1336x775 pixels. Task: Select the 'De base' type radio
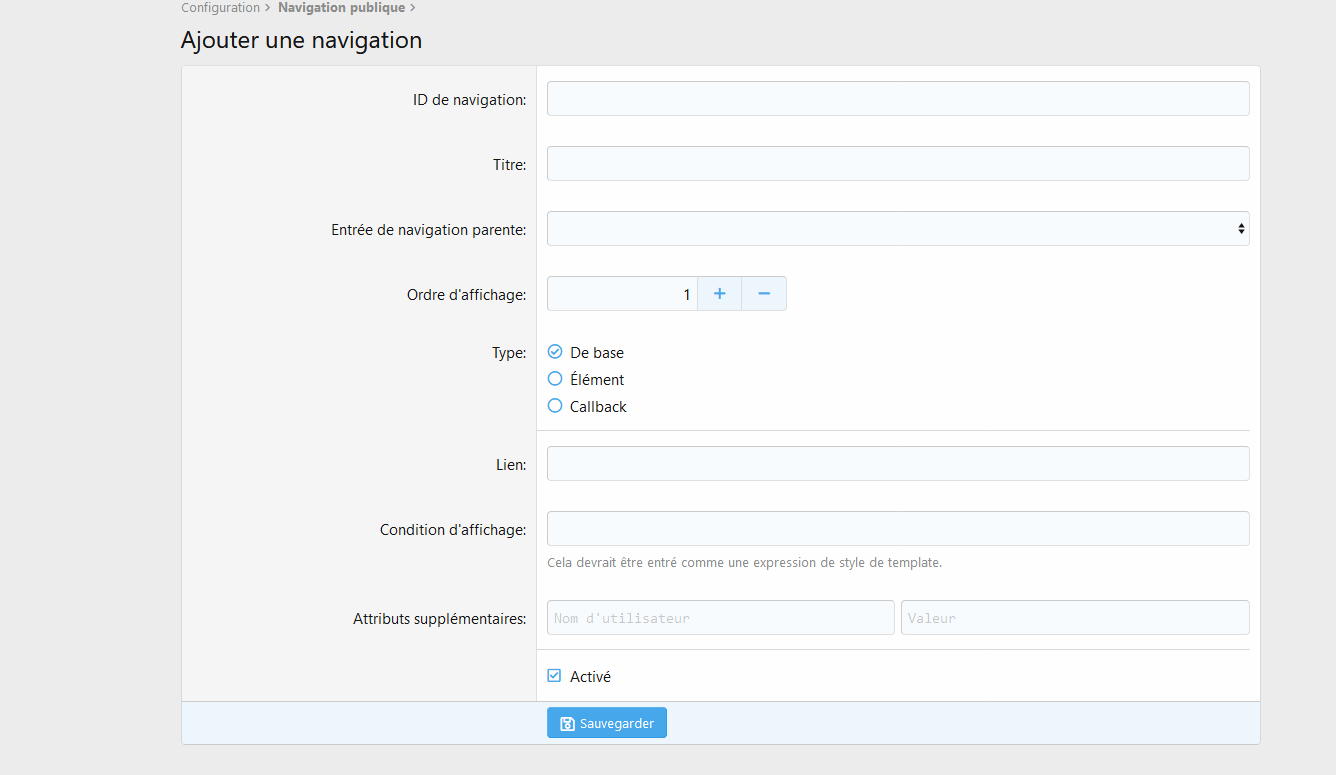coord(555,352)
